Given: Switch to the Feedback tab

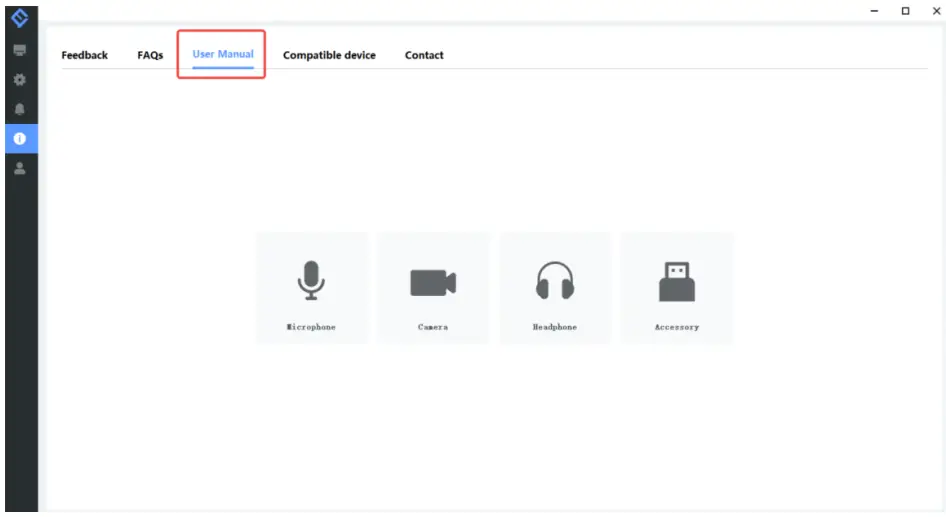Looking at the screenshot, I should click(x=84, y=55).
